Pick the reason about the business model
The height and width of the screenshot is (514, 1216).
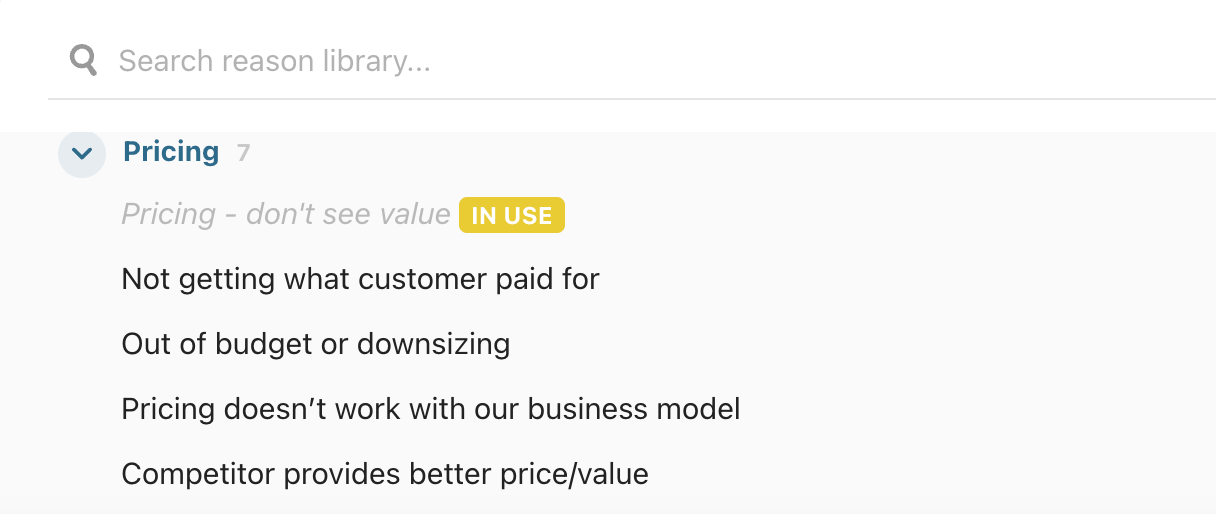coord(430,409)
